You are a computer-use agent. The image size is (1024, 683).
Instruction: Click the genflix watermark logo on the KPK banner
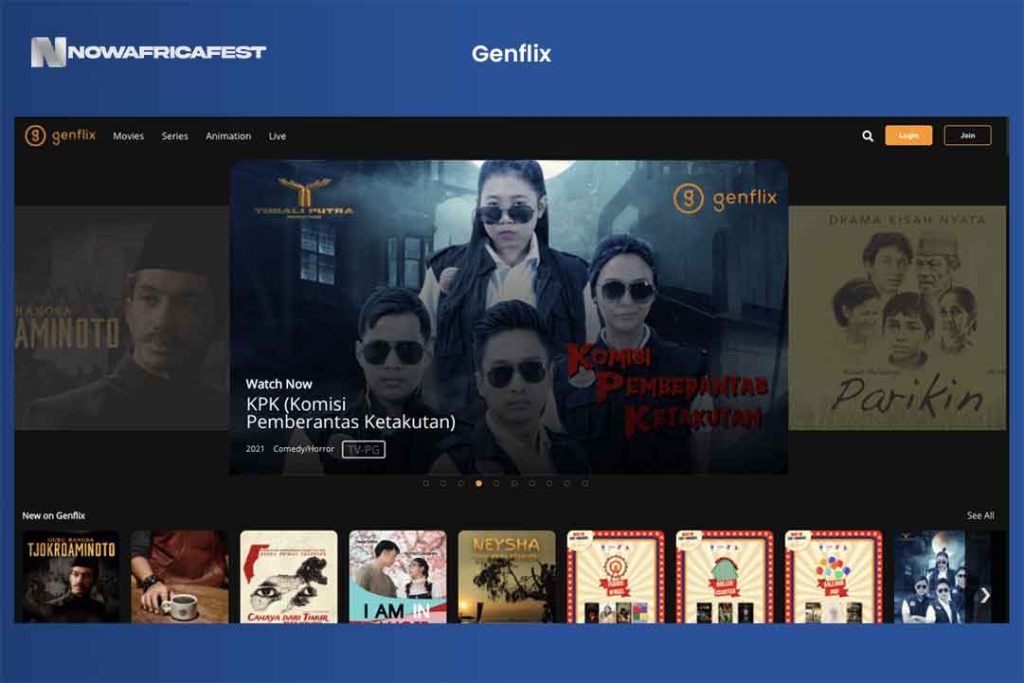coord(725,198)
